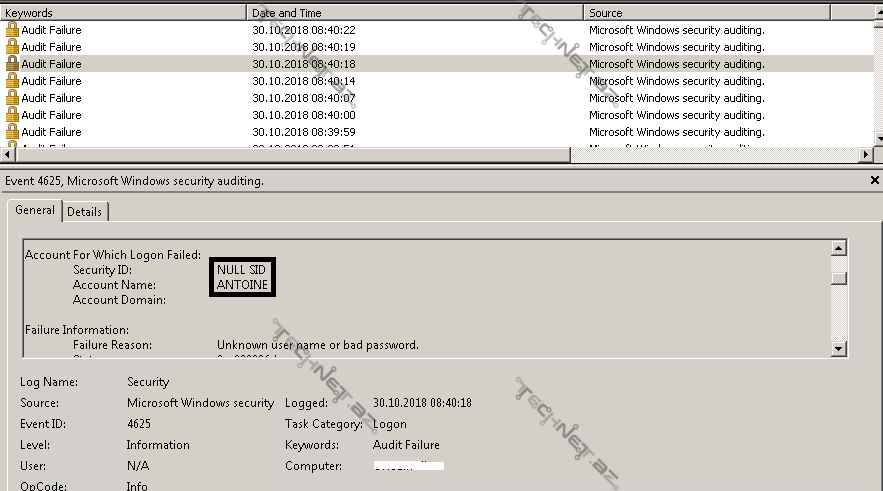The height and width of the screenshot is (491, 883).
Task: Click lock icon of 08:39:59 audit event
Action: tap(12, 132)
